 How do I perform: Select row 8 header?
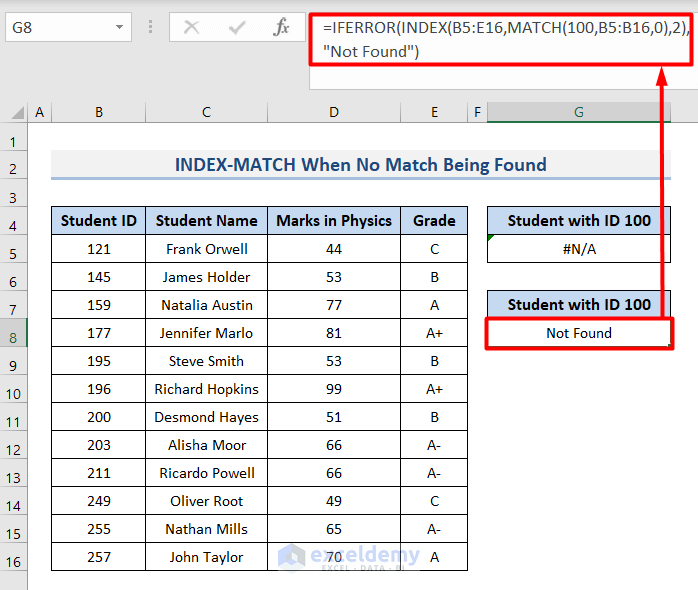pyautogui.click(x=14, y=333)
